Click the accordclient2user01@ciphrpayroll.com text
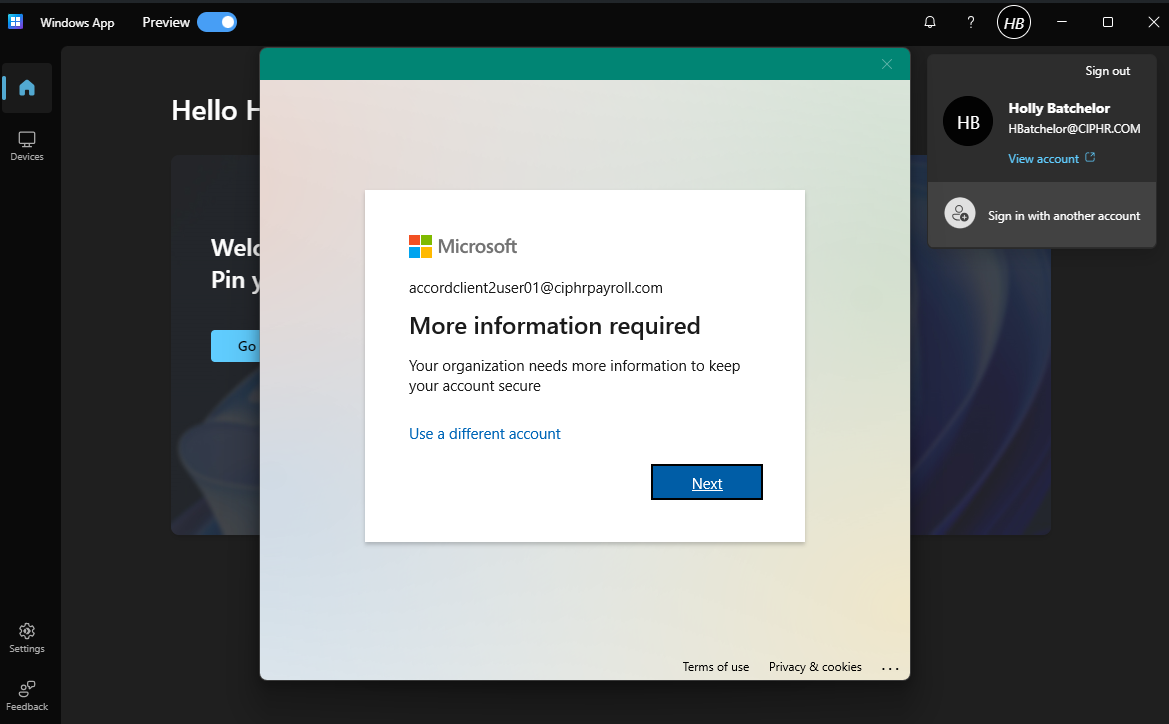 click(x=535, y=288)
